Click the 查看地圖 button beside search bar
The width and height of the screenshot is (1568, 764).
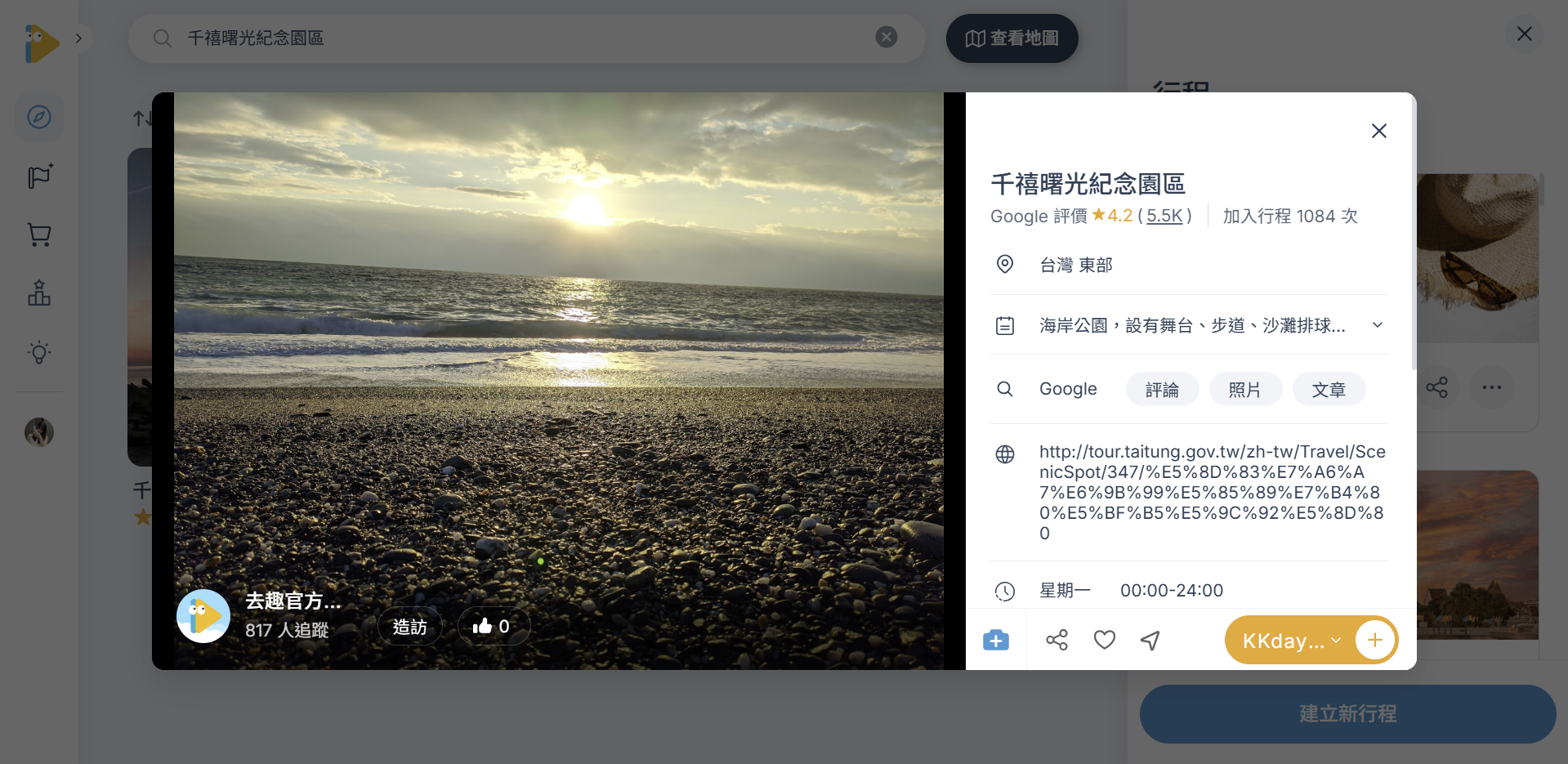1012,38
